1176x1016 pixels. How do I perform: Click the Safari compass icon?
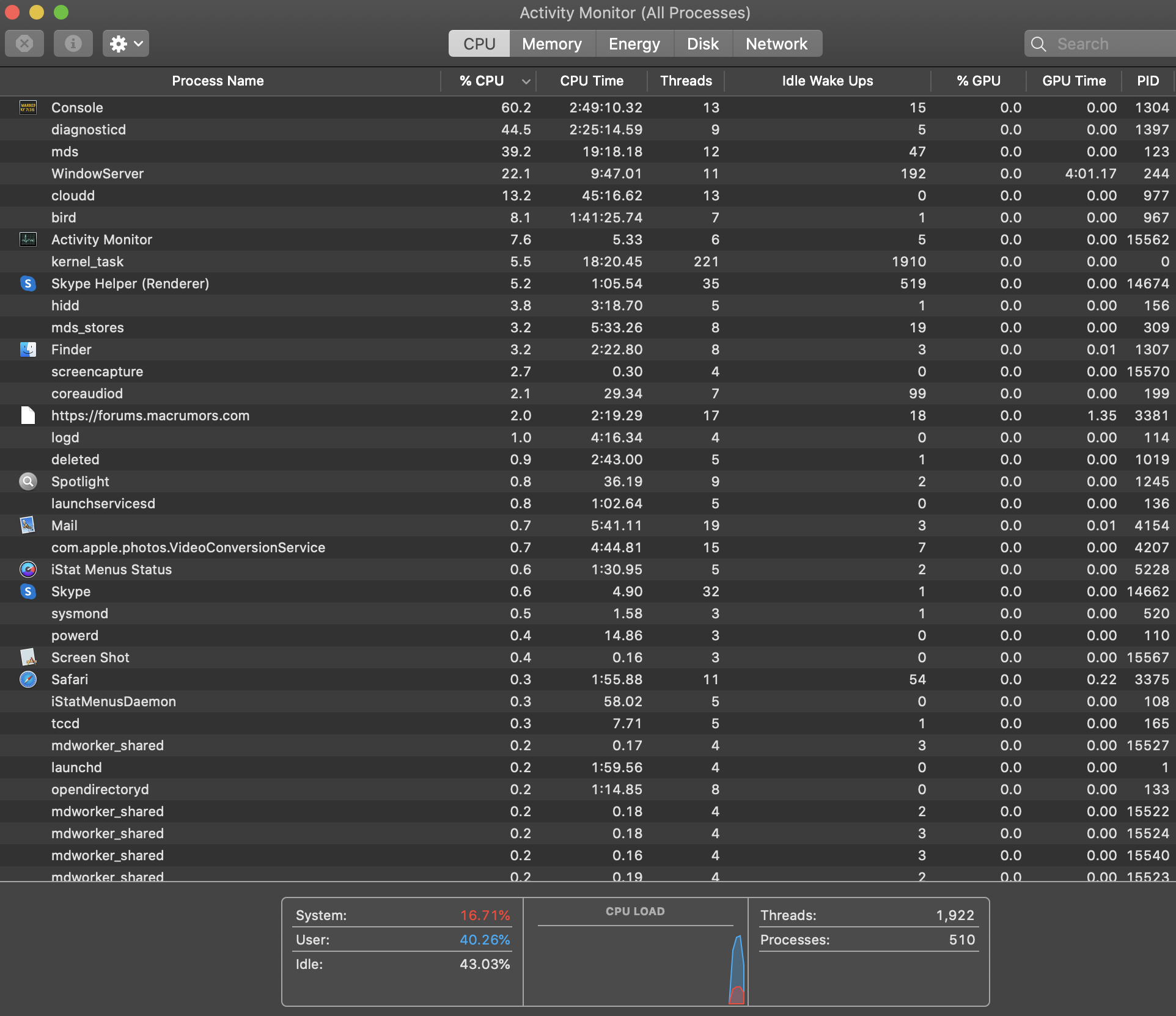(28, 679)
